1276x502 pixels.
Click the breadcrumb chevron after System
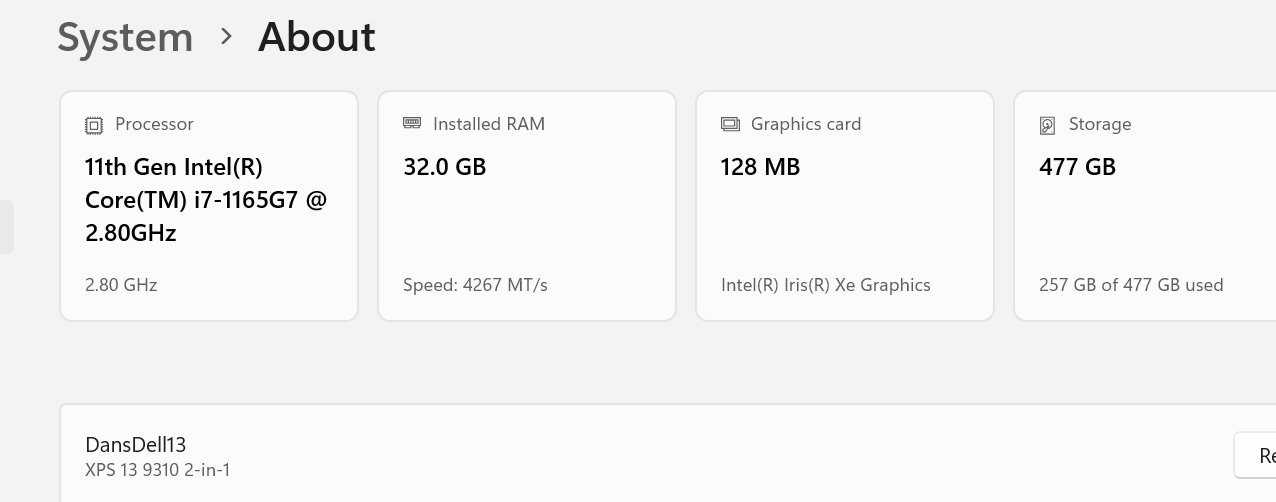coord(226,37)
